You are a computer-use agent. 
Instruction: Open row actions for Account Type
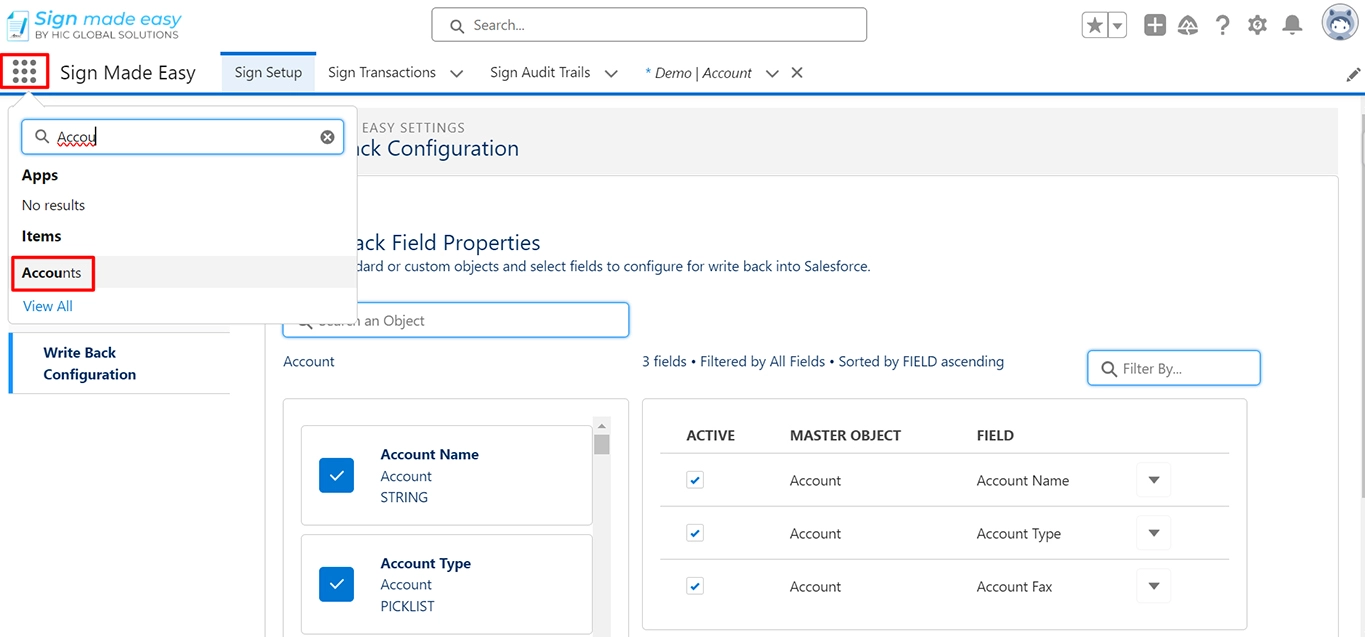point(1154,533)
